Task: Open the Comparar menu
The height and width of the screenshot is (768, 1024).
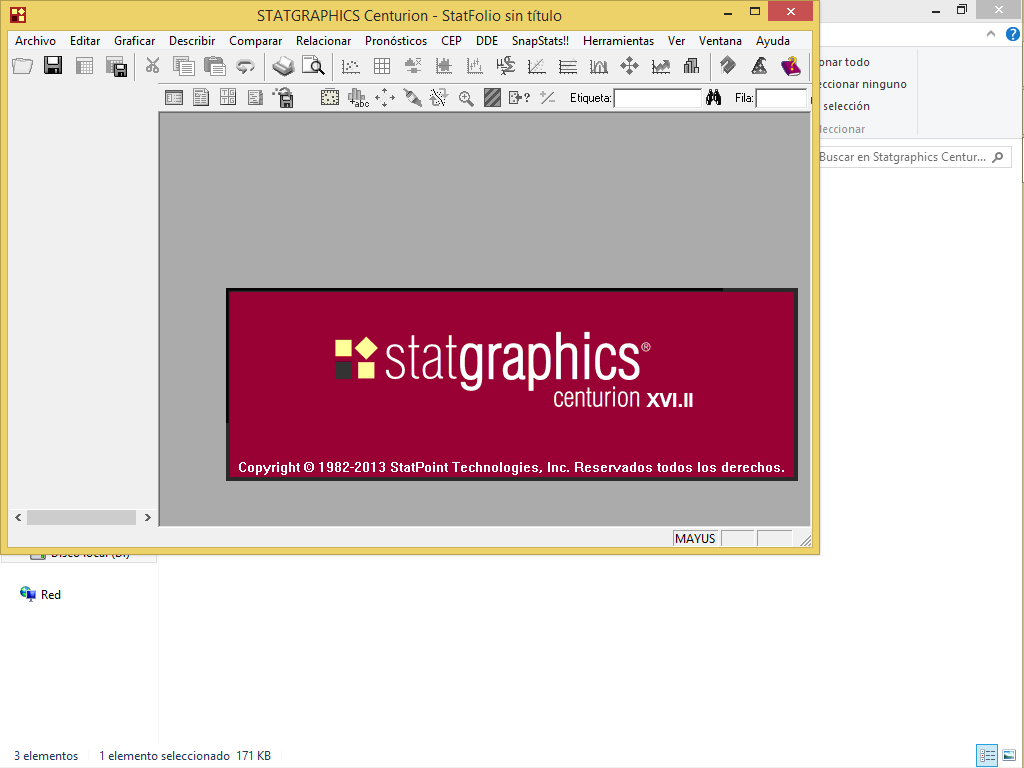Action: click(x=255, y=40)
